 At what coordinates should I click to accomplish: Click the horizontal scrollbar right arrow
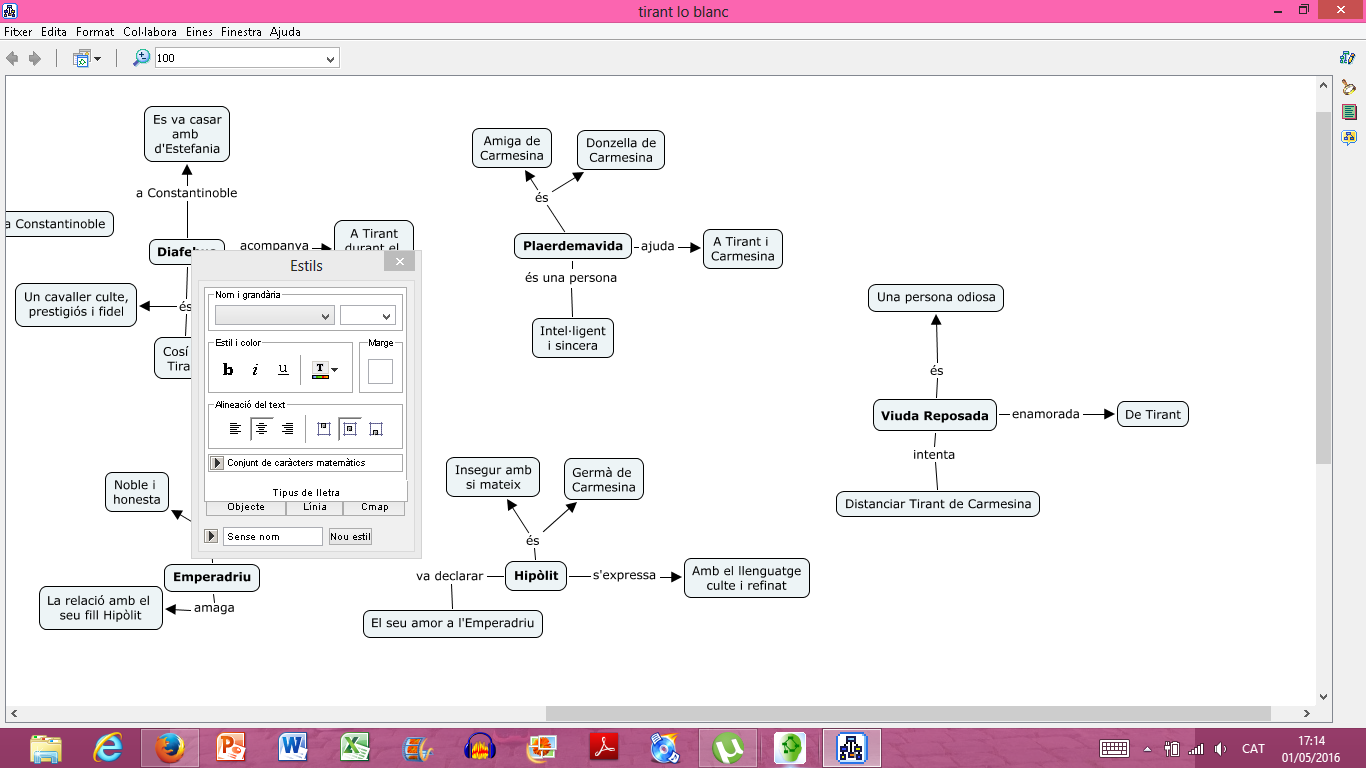point(1306,713)
